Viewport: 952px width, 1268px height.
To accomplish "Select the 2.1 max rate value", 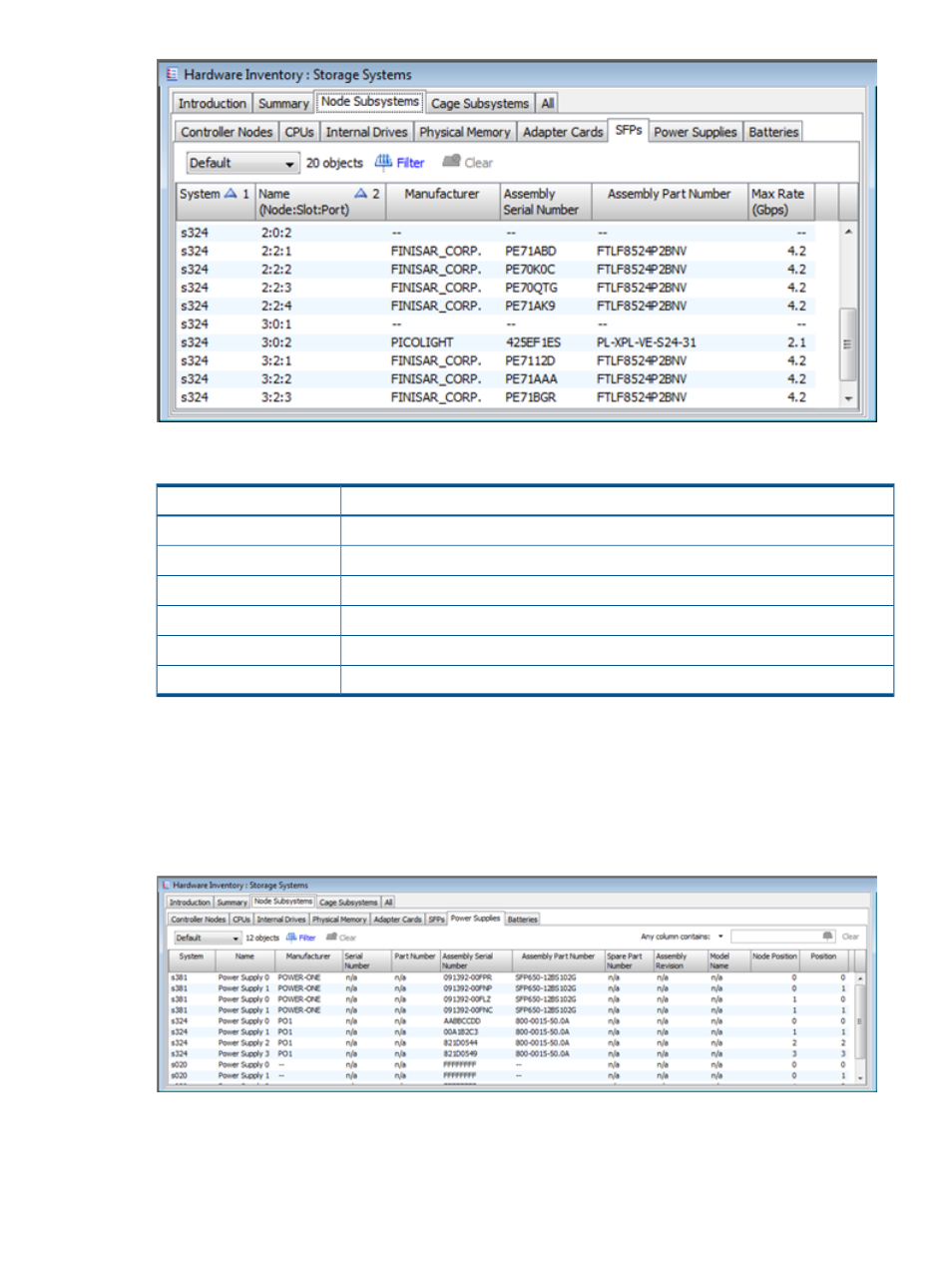I will [796, 342].
